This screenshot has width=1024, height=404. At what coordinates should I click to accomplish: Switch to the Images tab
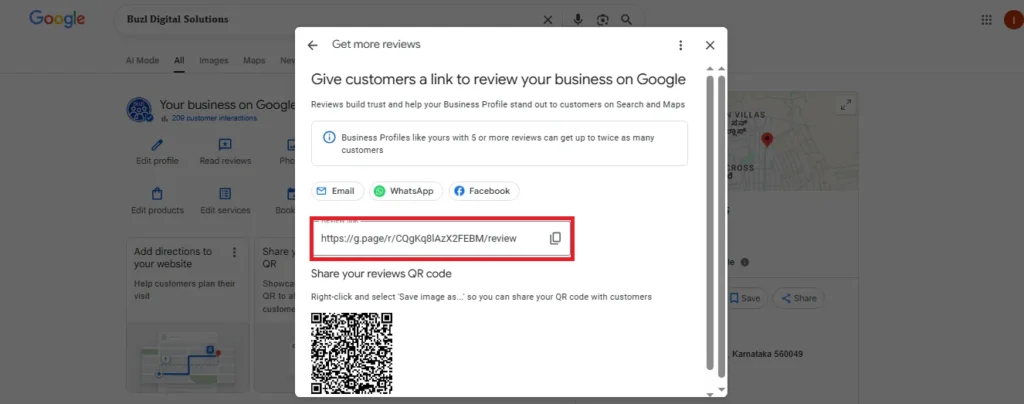click(x=214, y=60)
